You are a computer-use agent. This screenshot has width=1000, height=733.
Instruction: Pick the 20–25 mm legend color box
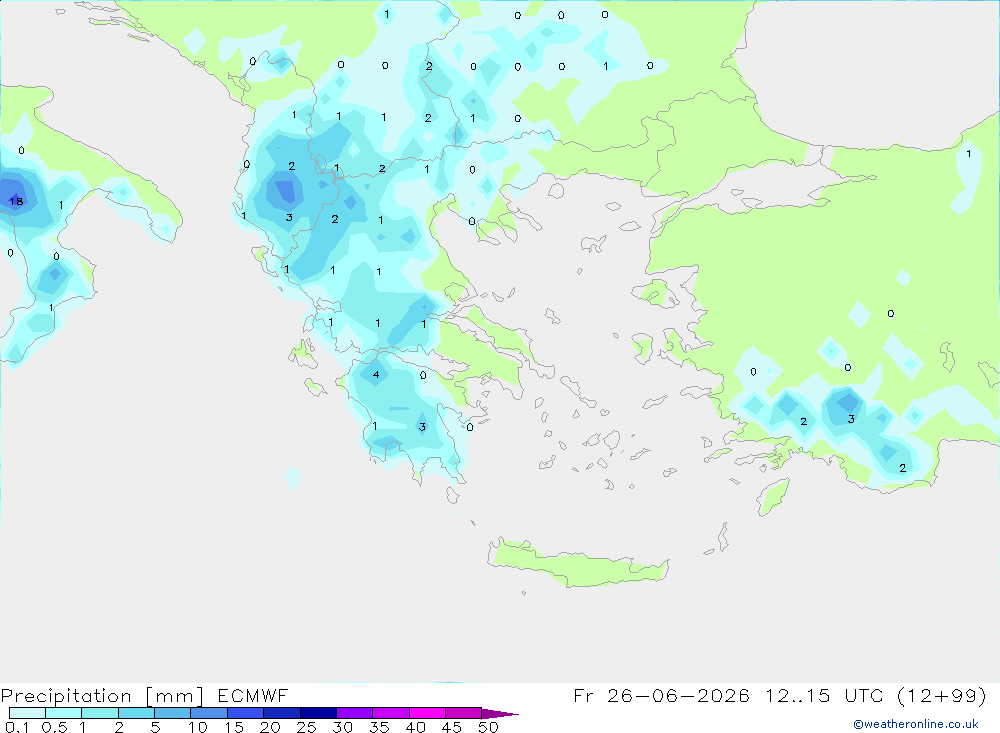(281, 713)
